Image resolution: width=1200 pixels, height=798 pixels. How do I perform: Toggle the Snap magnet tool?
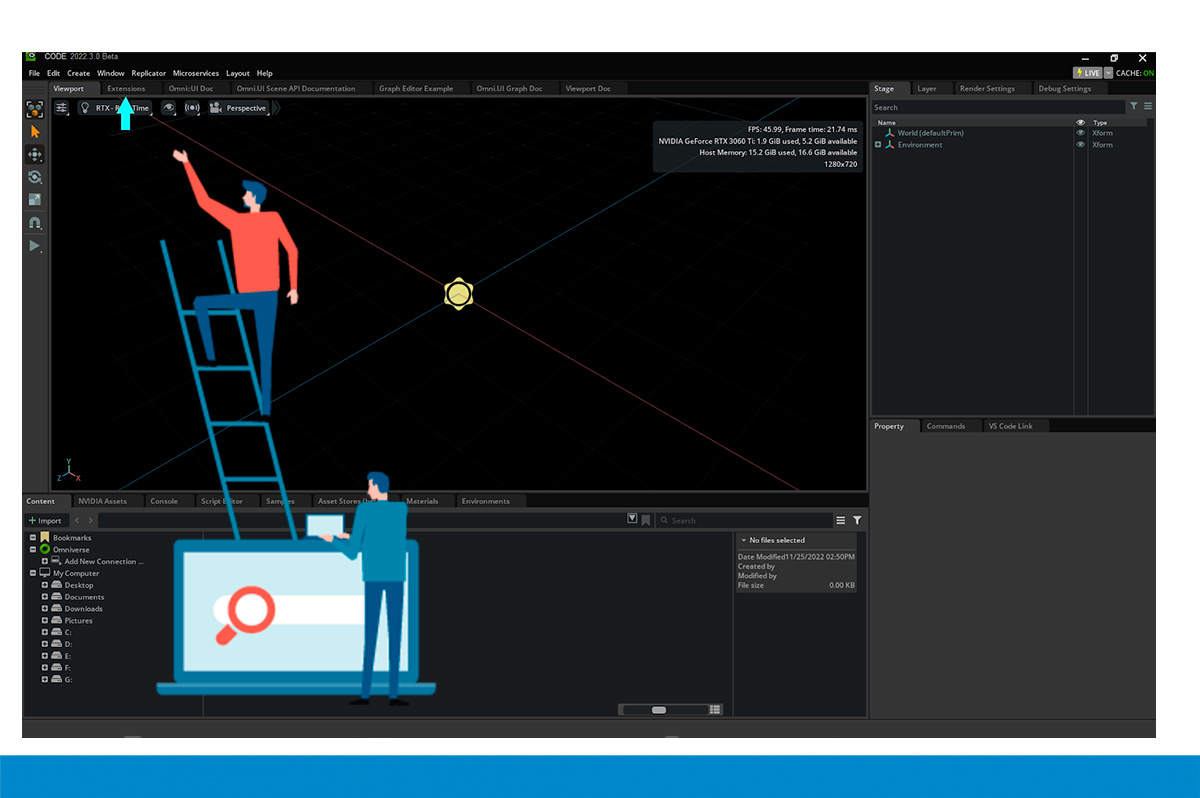click(35, 223)
